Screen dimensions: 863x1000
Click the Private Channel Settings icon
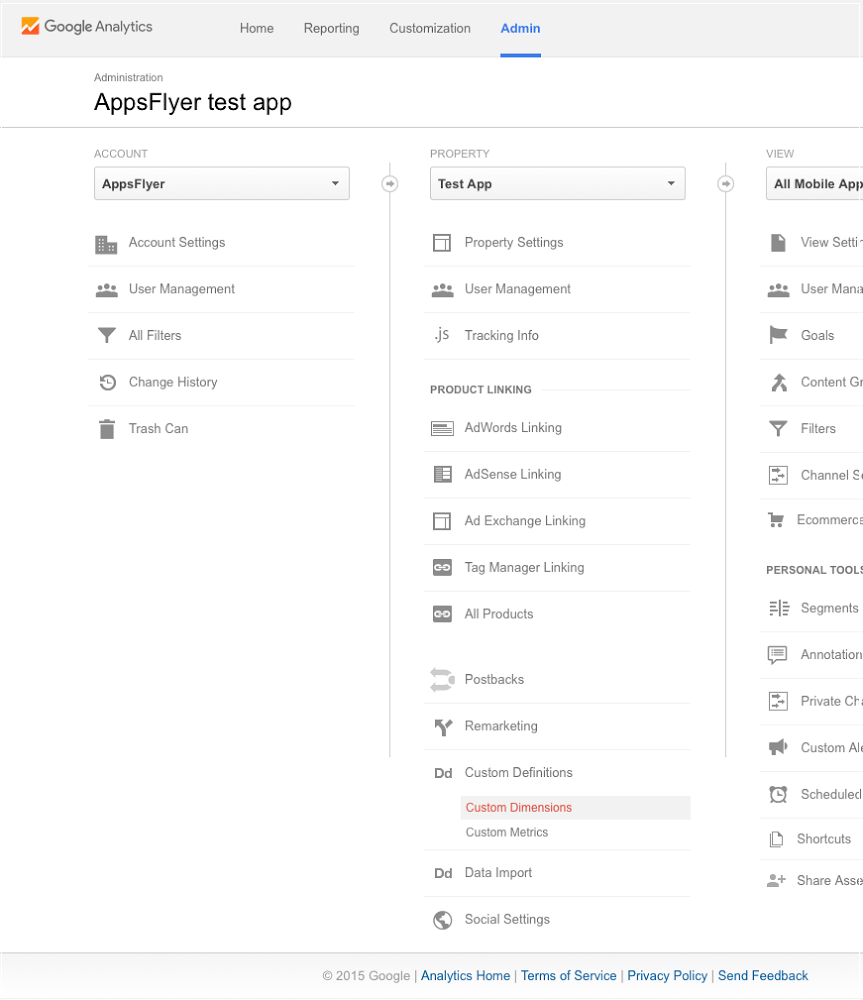[778, 701]
